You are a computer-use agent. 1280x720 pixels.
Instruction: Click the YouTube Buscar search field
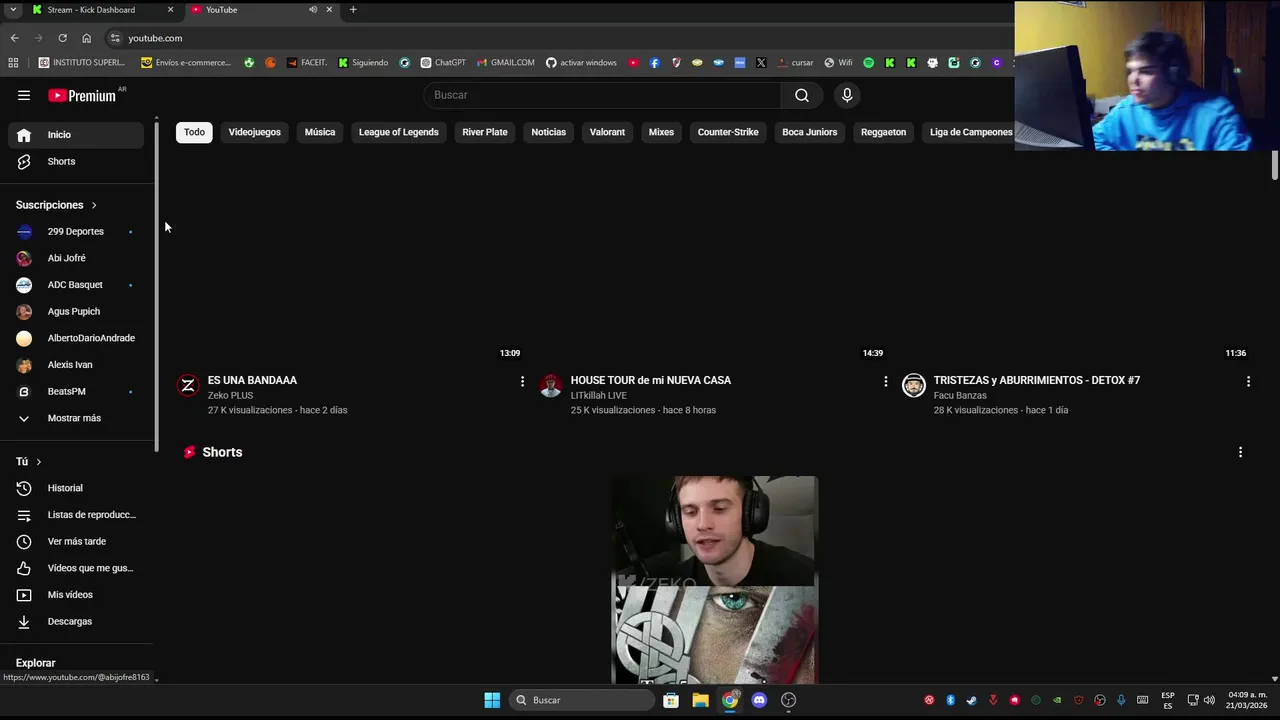point(603,95)
